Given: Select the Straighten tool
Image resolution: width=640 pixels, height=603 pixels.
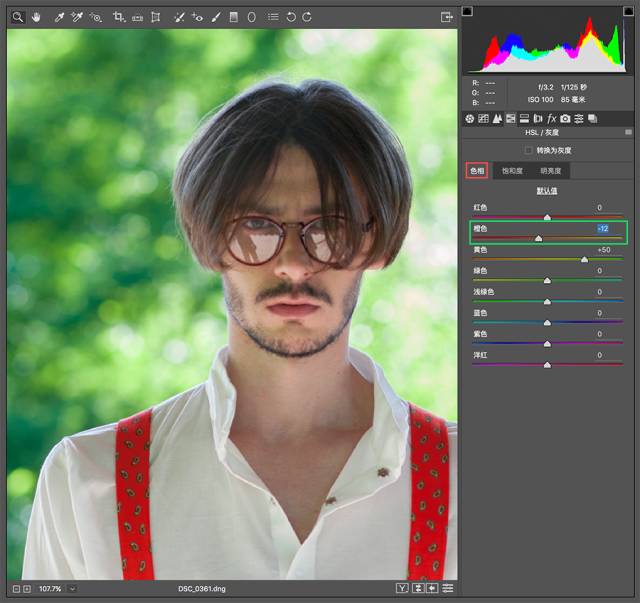Looking at the screenshot, I should 138,18.
